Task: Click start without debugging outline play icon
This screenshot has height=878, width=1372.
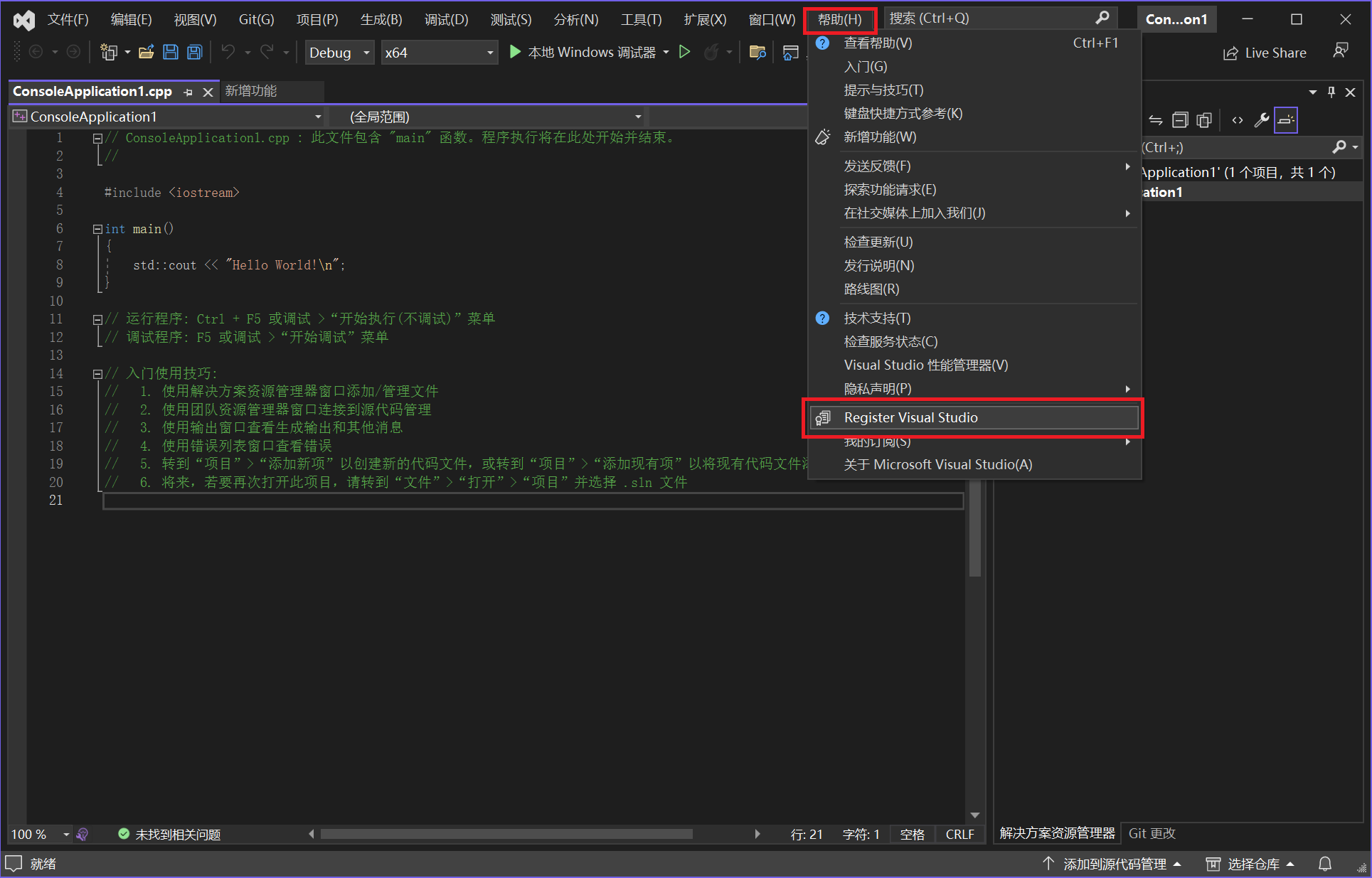Action: point(684,52)
